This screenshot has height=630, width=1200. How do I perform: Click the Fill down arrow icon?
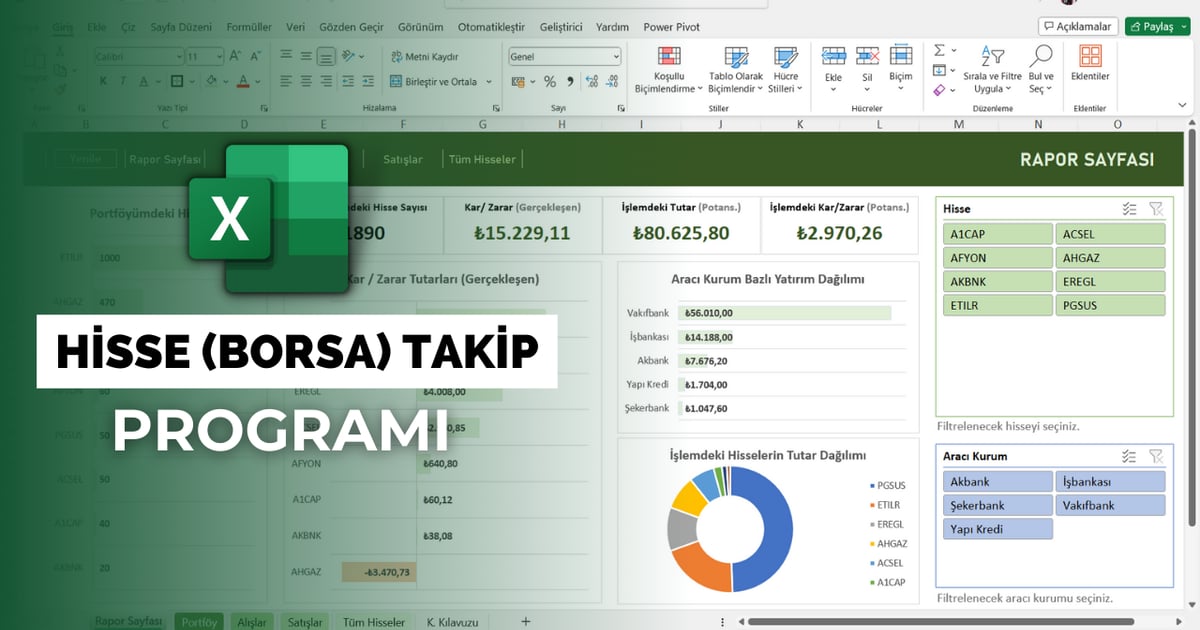click(x=939, y=70)
